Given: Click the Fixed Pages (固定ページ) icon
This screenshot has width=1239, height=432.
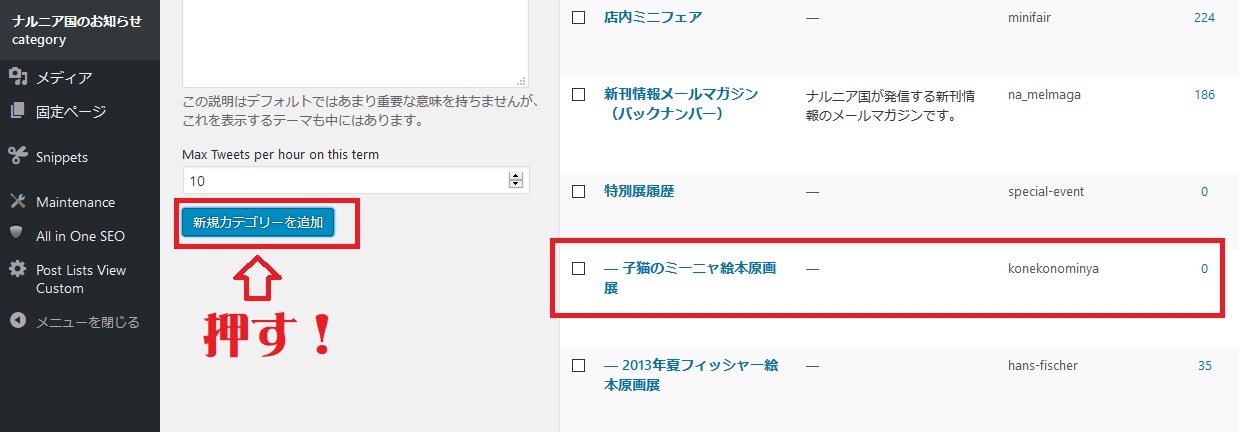Looking at the screenshot, I should [17, 111].
